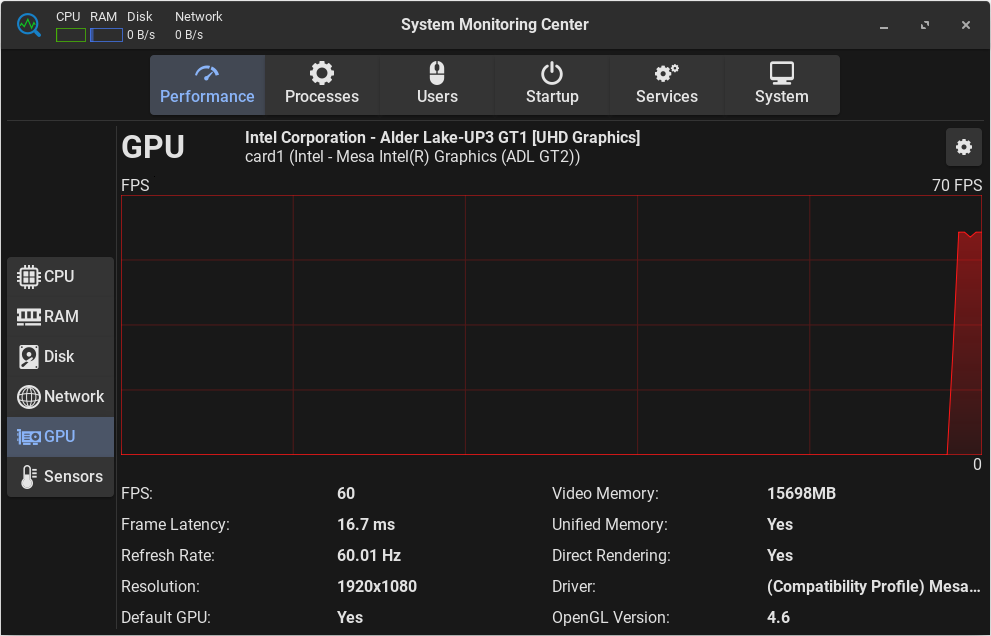Viewport: 991px width, 636px height.
Task: Open the Services tab
Action: [x=667, y=85]
